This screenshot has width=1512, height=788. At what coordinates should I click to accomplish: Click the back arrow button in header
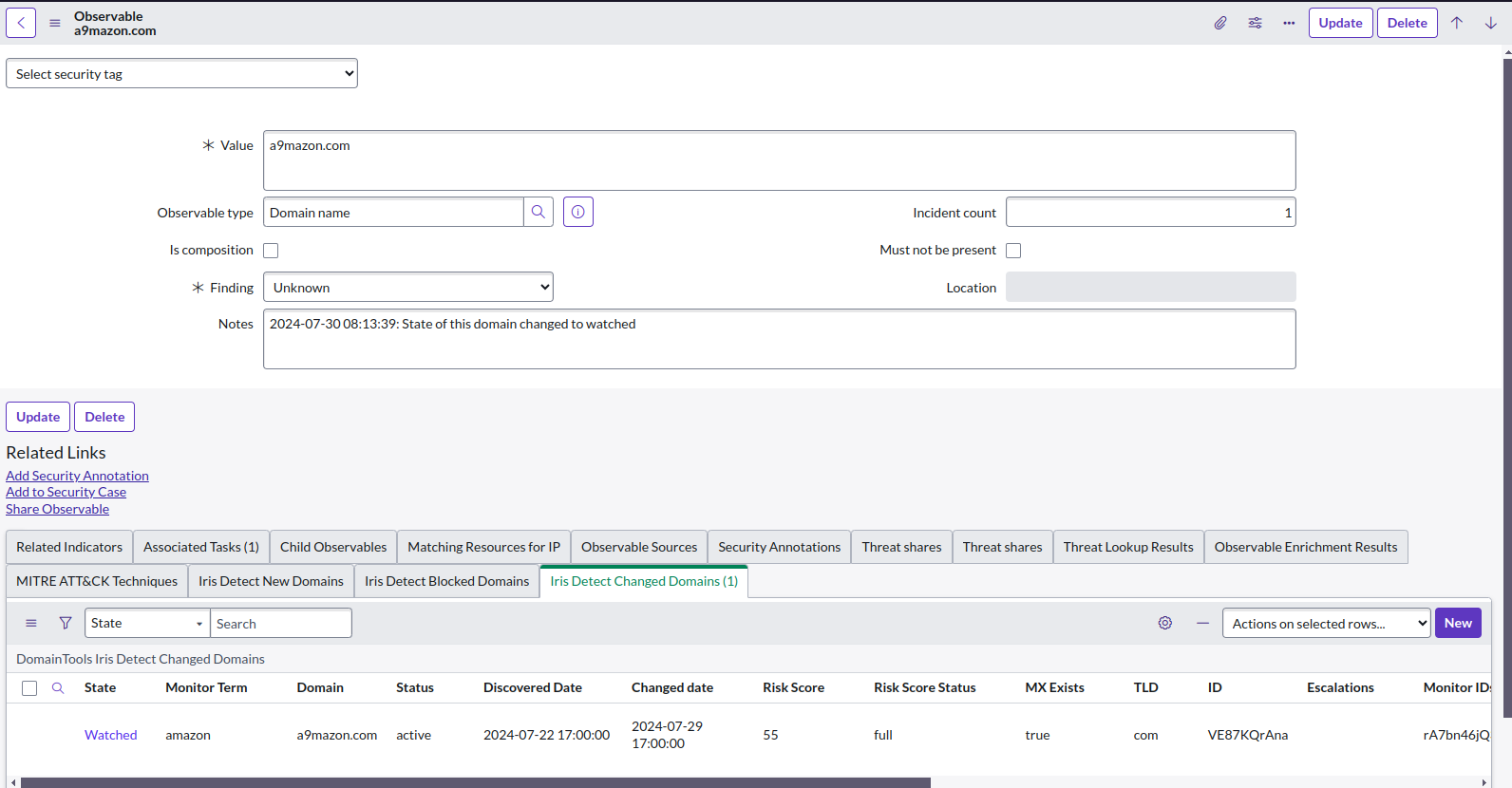coord(21,23)
